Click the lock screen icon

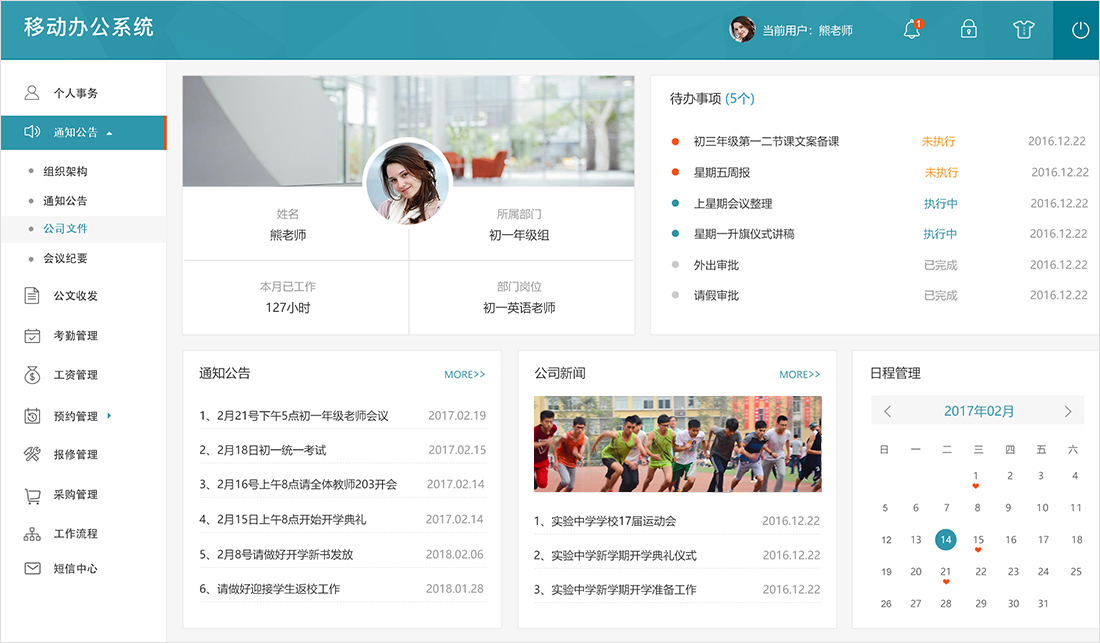click(x=968, y=30)
